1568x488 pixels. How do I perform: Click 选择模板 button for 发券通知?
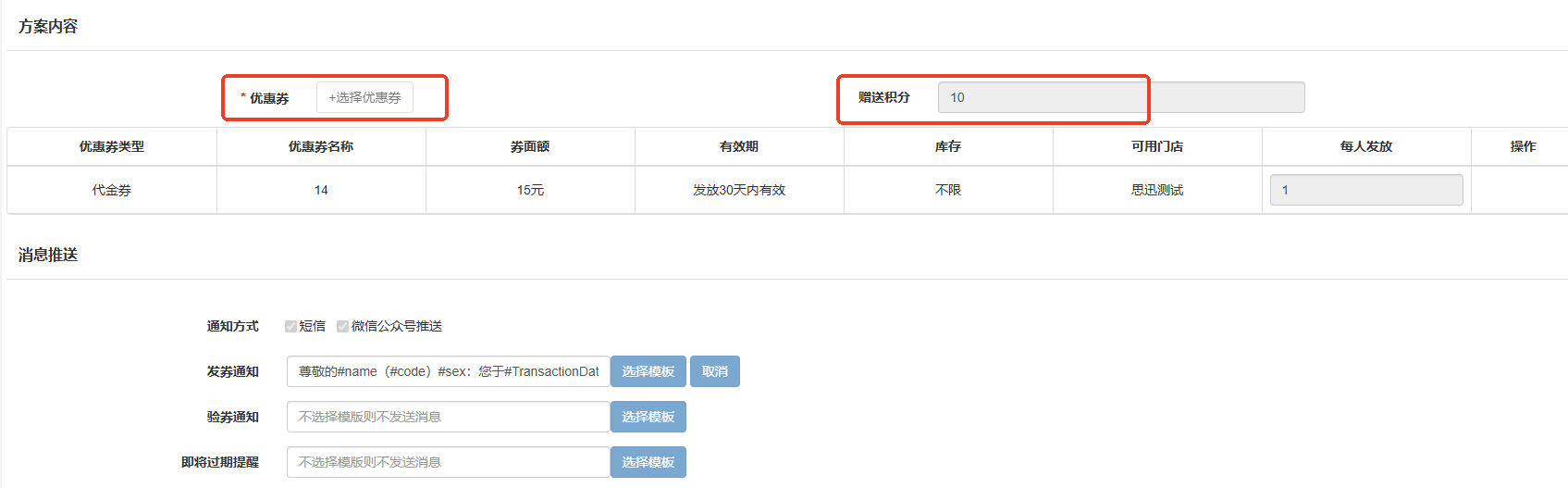point(648,371)
